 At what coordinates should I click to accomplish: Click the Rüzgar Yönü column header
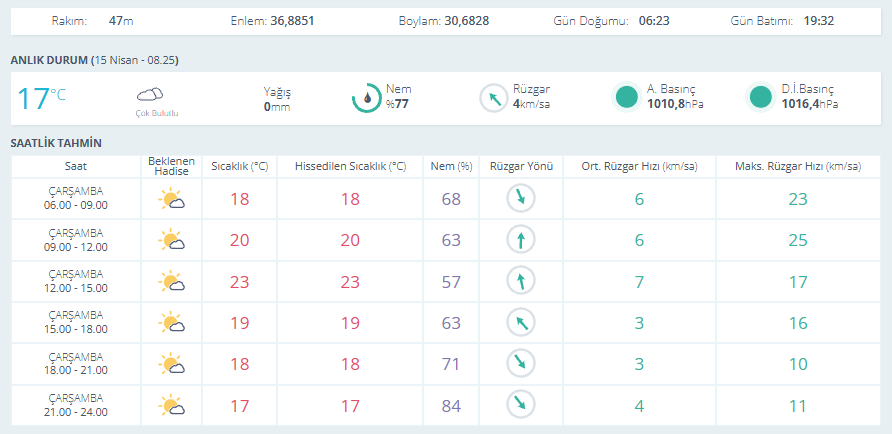(521, 165)
